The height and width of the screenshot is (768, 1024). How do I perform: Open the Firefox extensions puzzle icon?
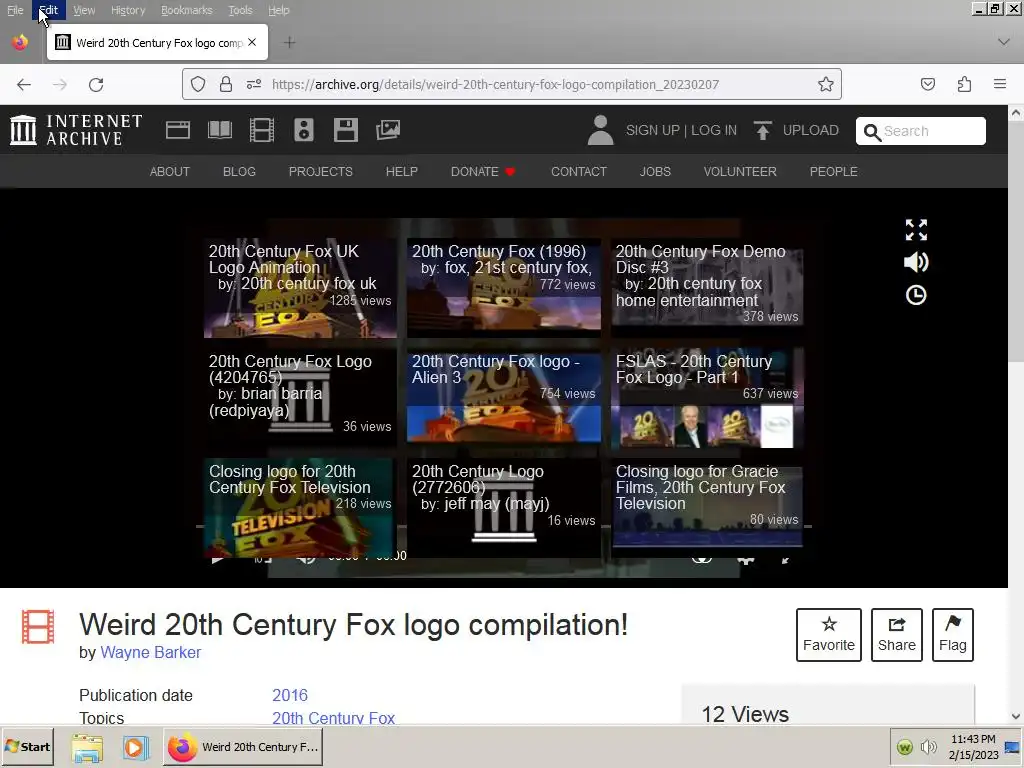coord(964,84)
